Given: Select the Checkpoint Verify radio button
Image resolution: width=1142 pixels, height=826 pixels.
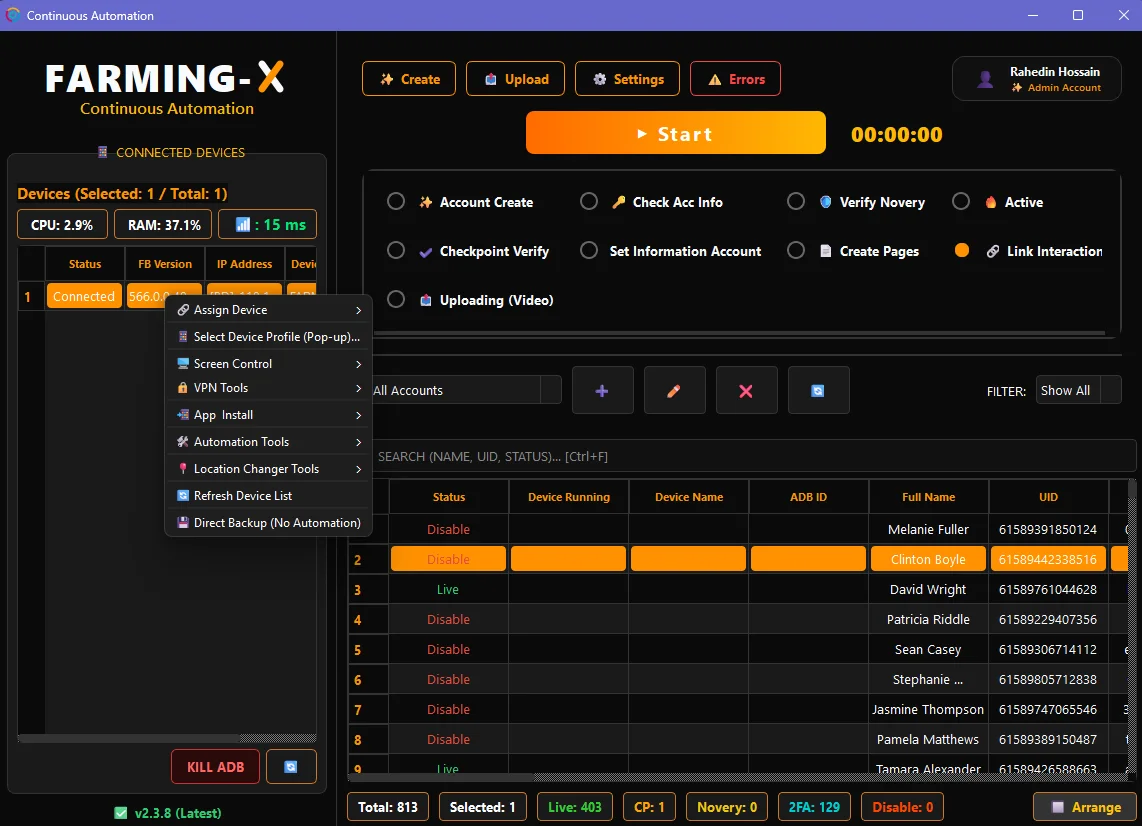Looking at the screenshot, I should click(395, 251).
